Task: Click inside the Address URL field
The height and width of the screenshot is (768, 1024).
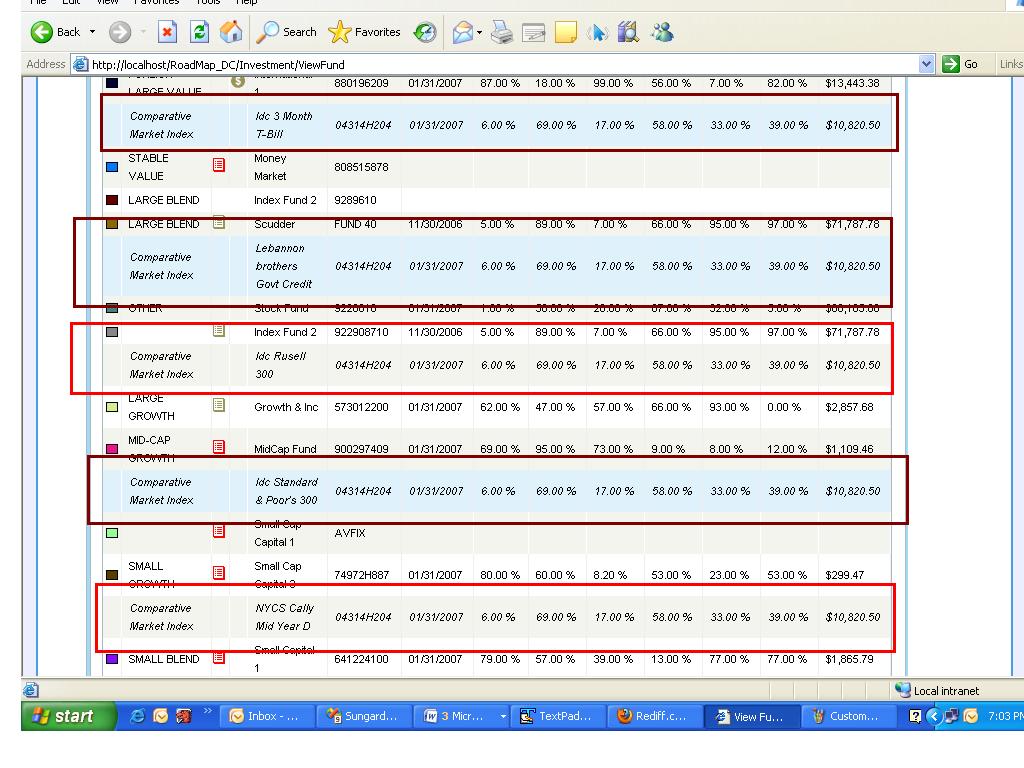Action: click(503, 64)
